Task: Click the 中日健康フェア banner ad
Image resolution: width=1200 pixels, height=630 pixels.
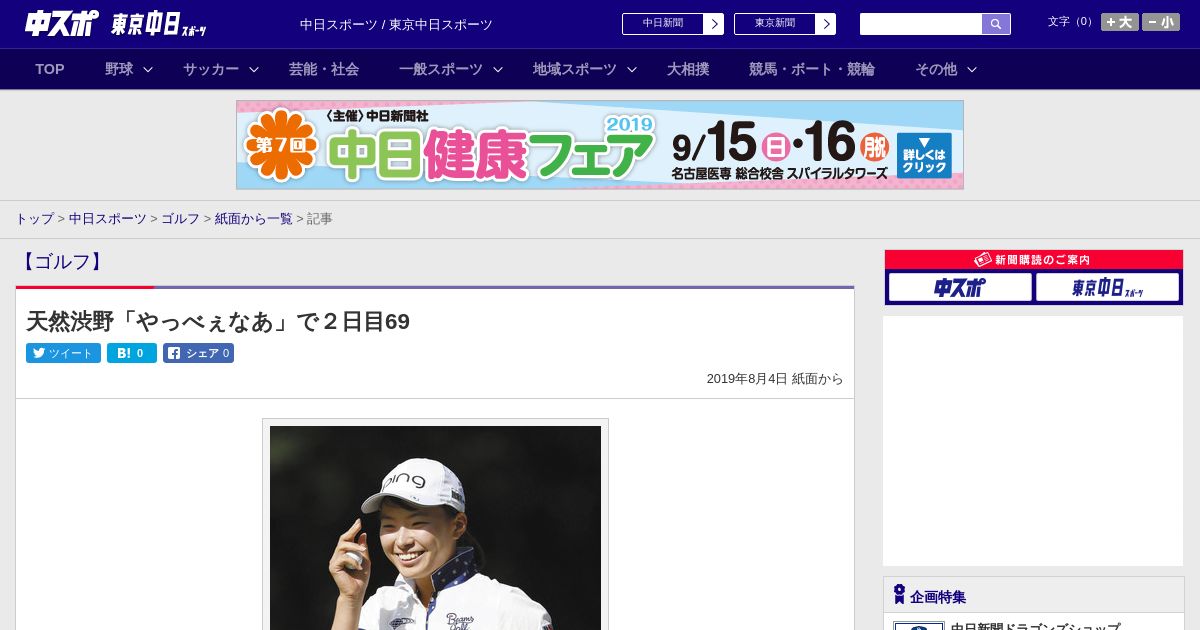Action: coord(600,145)
